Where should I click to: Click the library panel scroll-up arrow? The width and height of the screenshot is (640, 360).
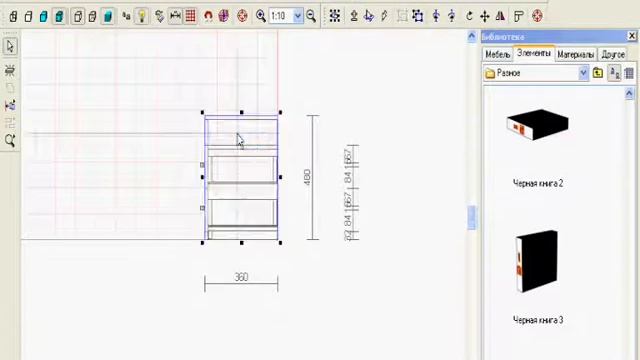click(629, 94)
